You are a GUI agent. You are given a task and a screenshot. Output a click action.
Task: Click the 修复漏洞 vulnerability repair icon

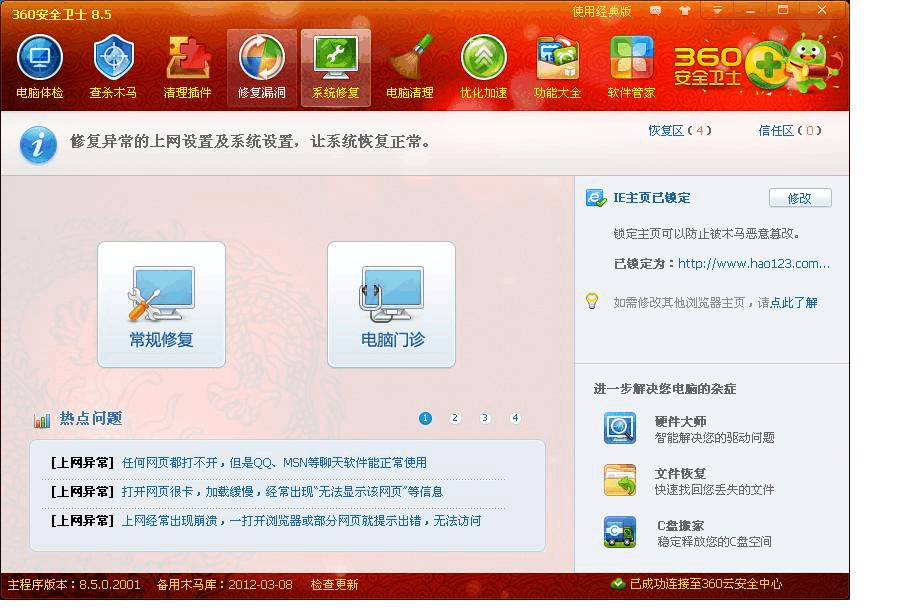261,66
